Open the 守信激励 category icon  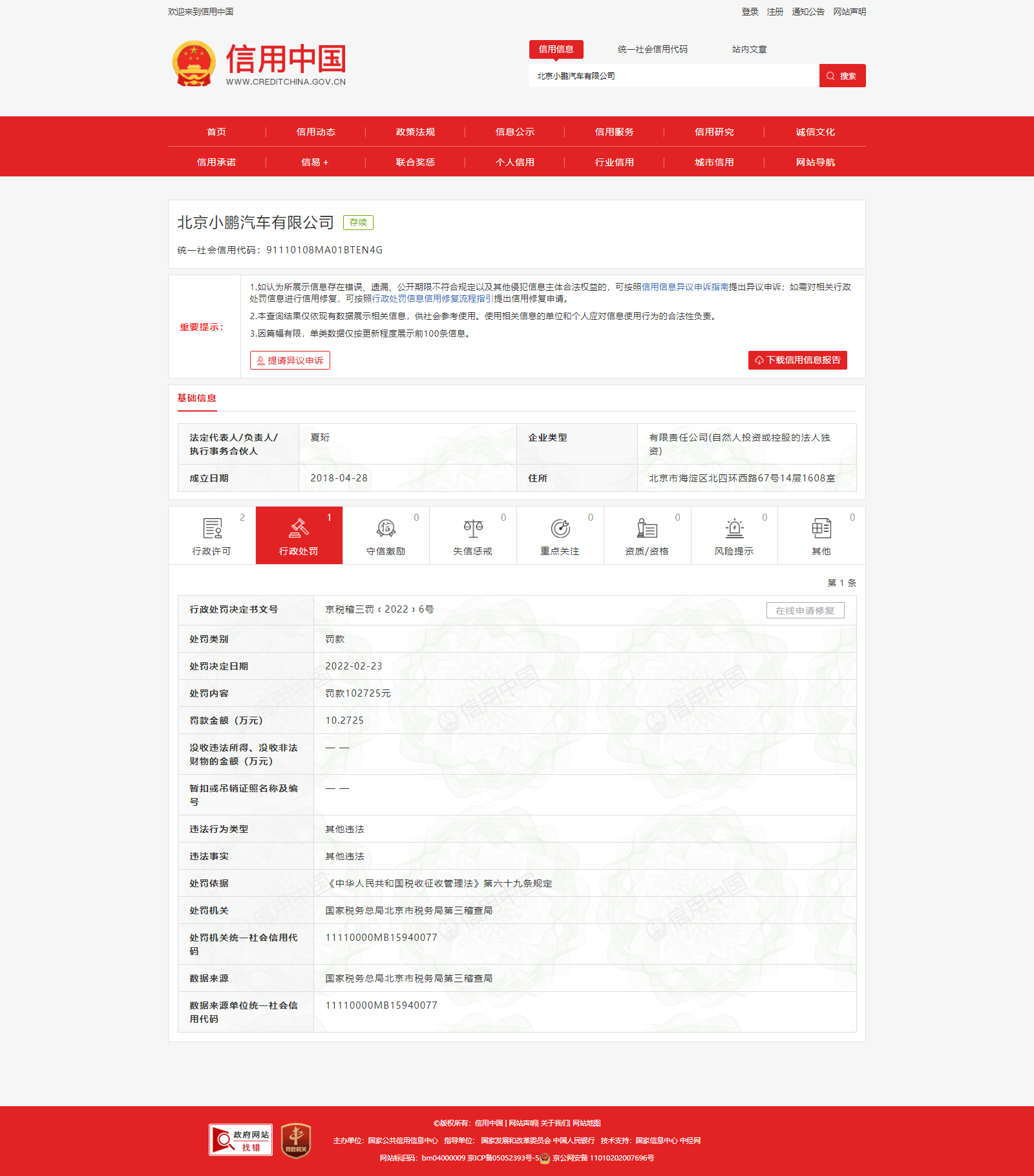(386, 528)
